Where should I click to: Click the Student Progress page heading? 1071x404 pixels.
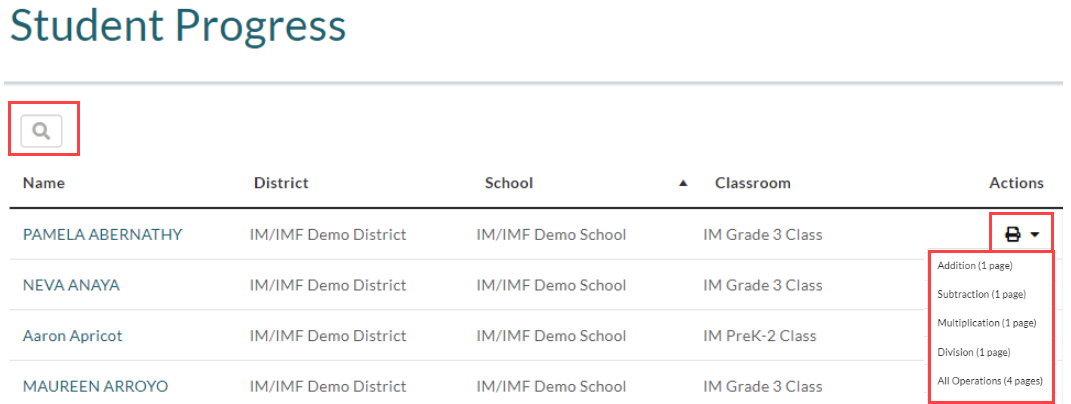(178, 27)
